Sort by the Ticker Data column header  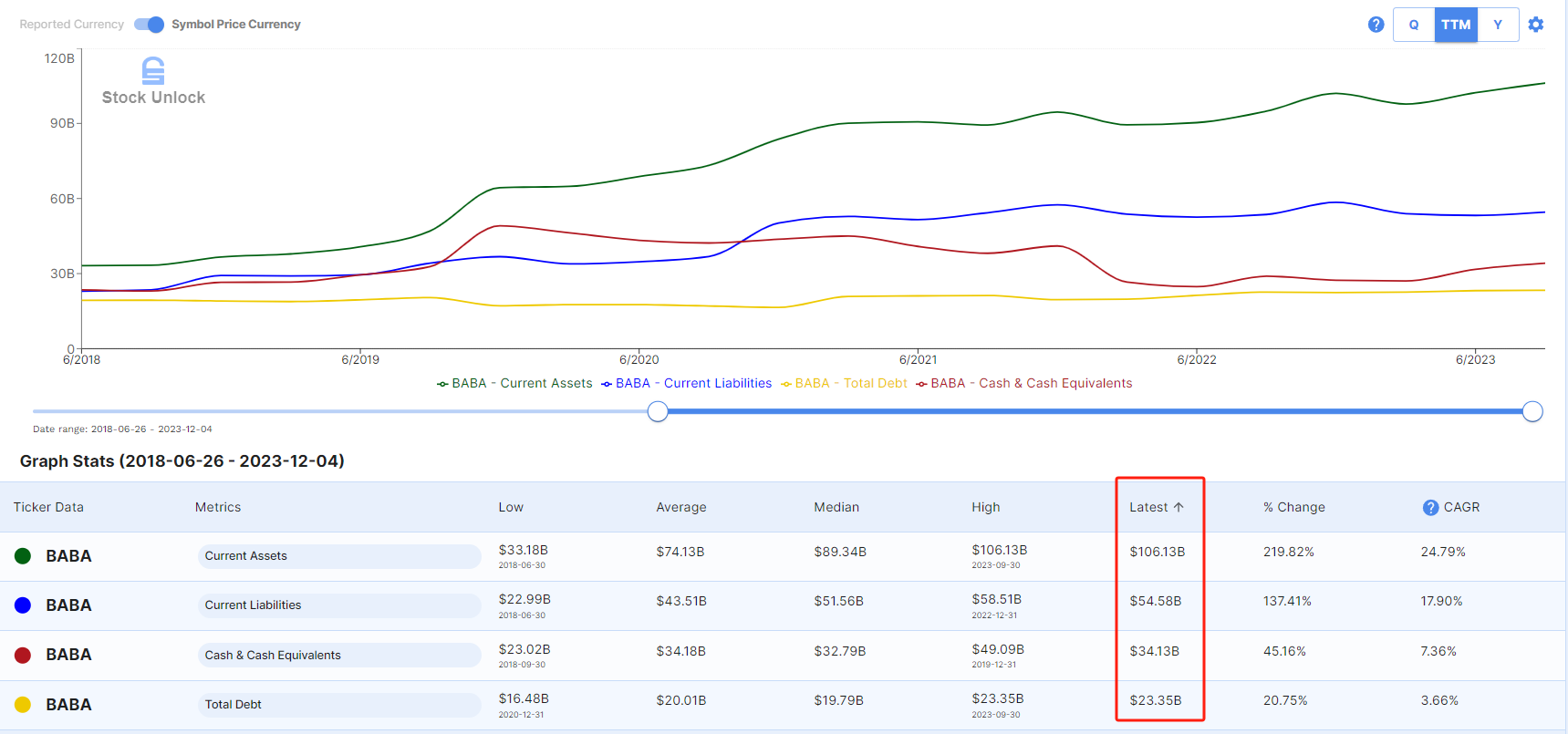pos(48,508)
